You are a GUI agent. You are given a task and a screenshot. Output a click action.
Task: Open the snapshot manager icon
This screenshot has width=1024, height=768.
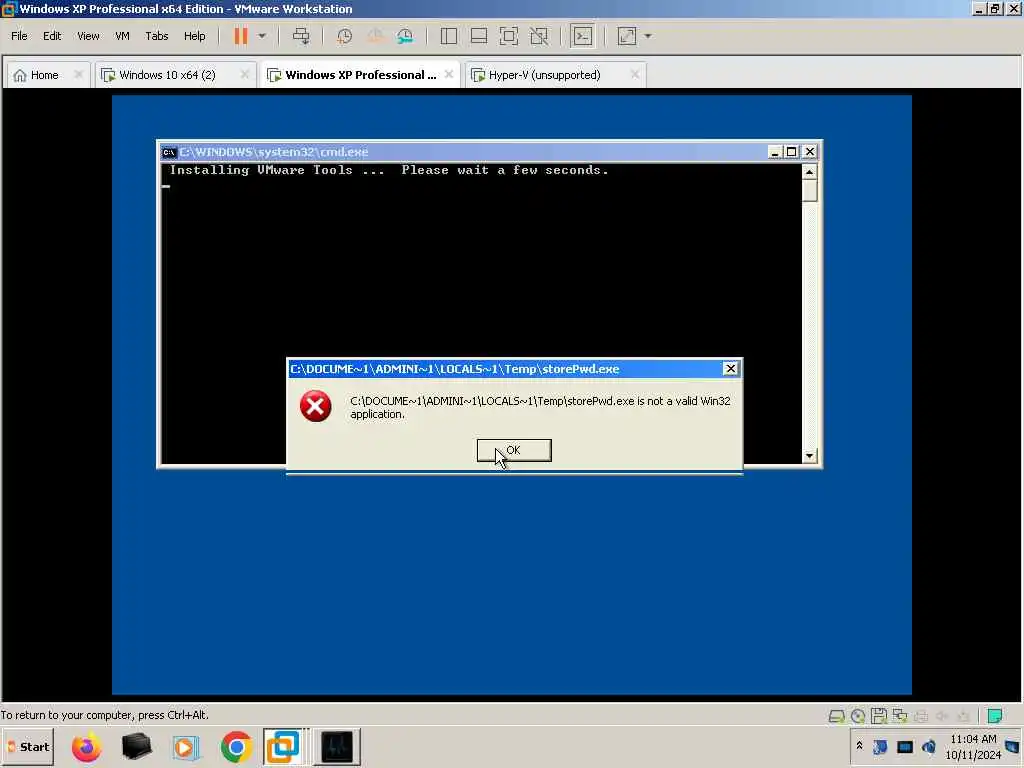405,36
